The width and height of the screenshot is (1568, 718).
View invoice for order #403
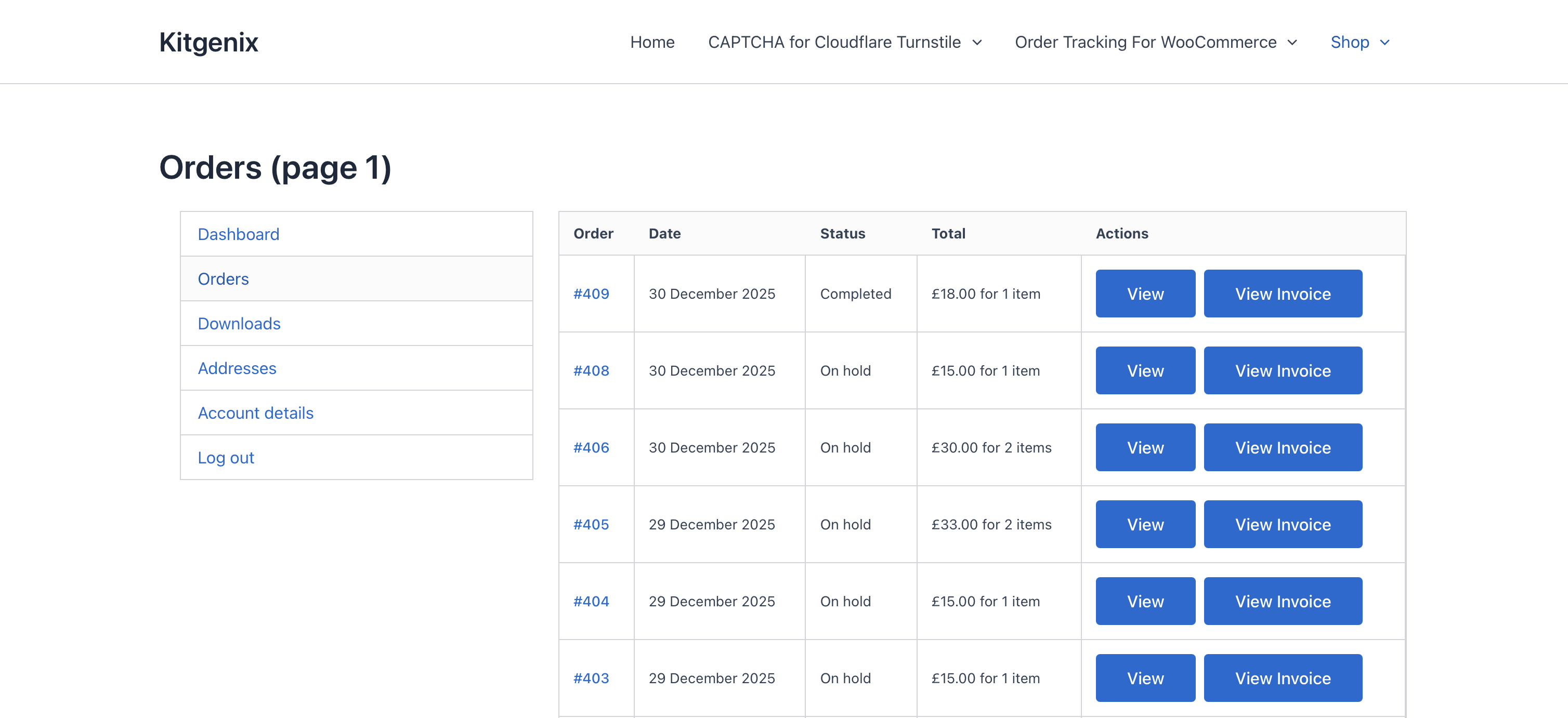1283,677
